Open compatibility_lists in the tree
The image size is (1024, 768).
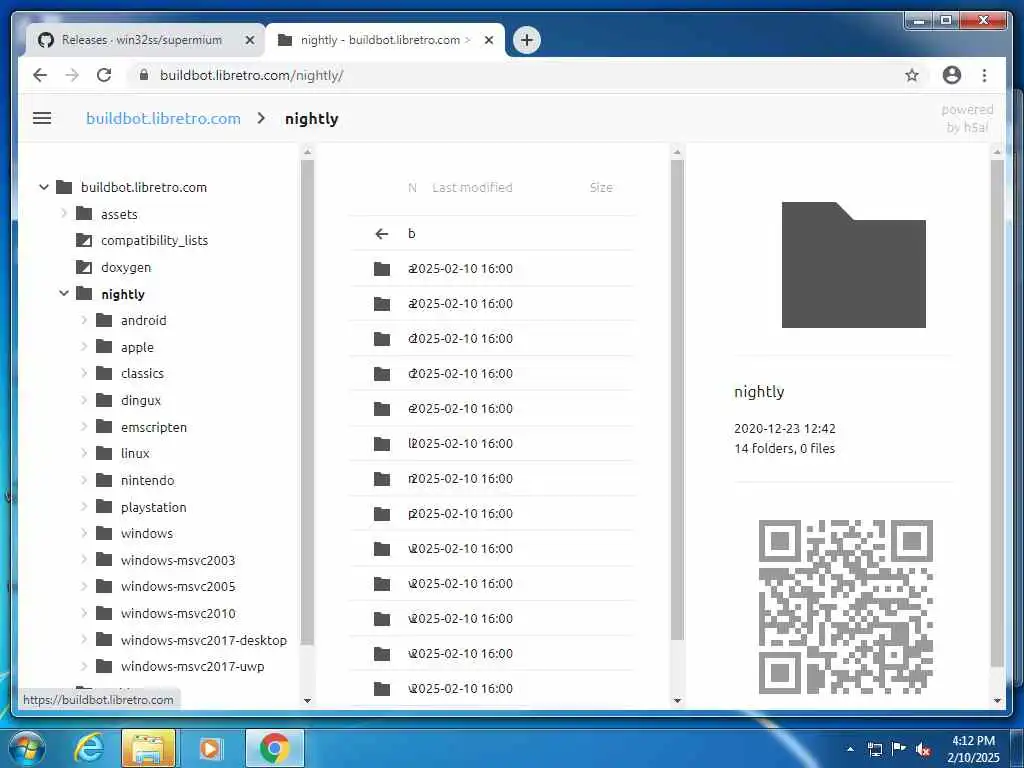point(142,240)
